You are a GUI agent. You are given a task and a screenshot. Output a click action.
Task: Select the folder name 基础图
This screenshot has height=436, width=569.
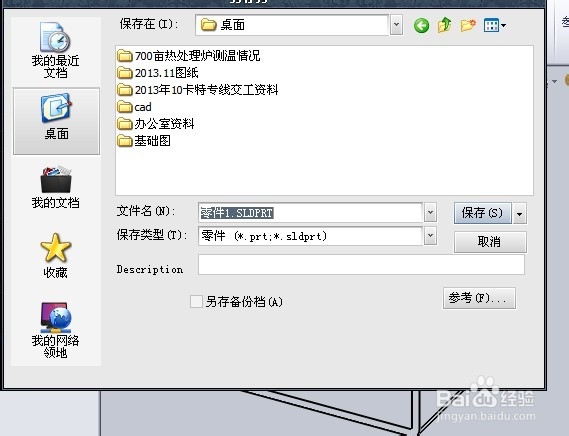[x=152, y=141]
